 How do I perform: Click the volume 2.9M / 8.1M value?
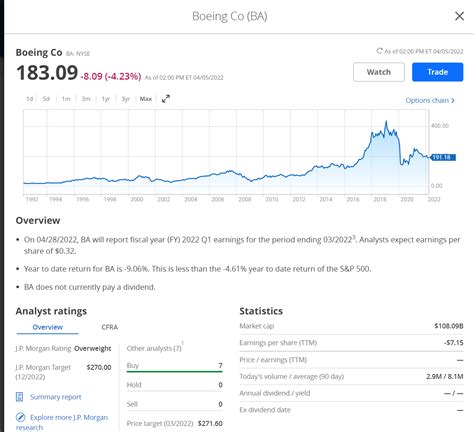[x=444, y=376]
